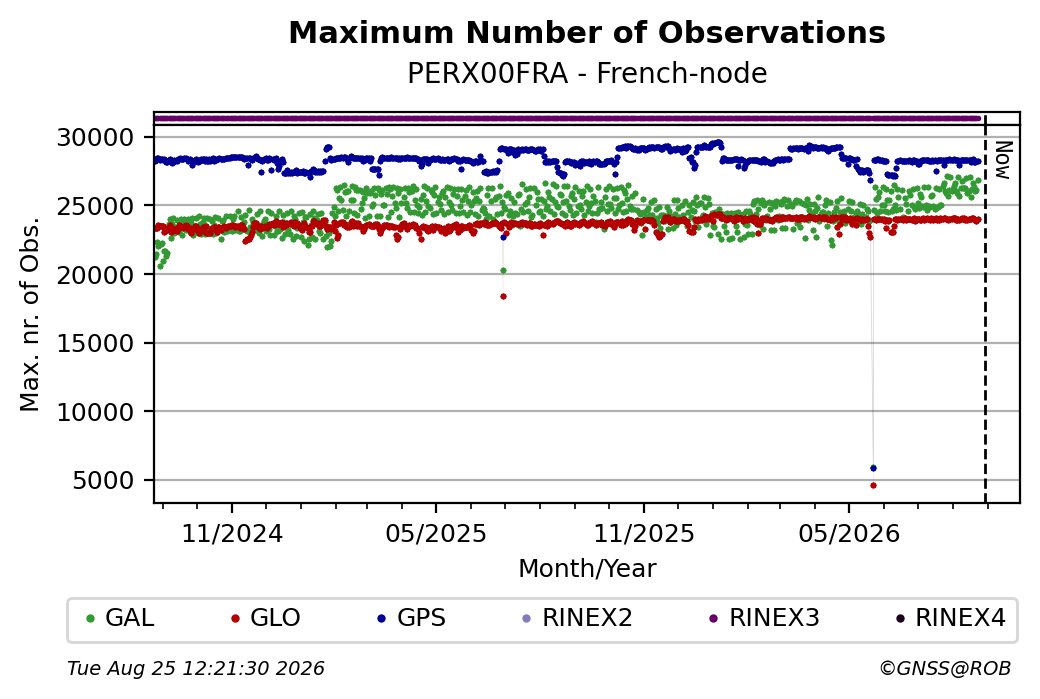Click the vertical dashed Now line
The width and height of the screenshot is (1040, 699).
tap(986, 308)
